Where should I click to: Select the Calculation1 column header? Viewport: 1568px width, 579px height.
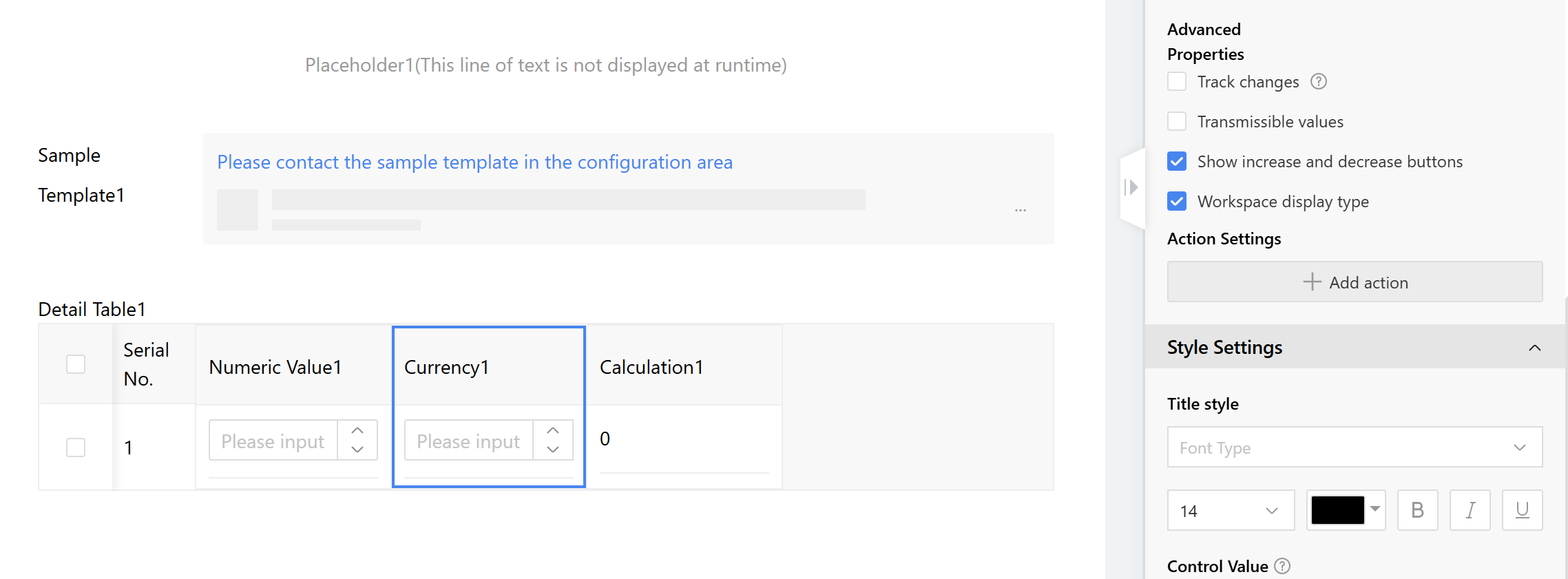[x=651, y=368]
